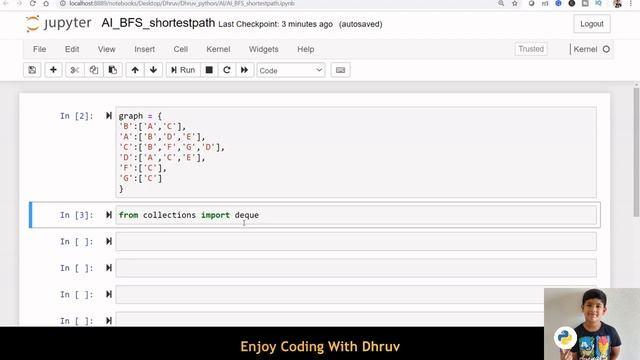
Task: Cut selected cells with scissors icon
Action: (75, 70)
